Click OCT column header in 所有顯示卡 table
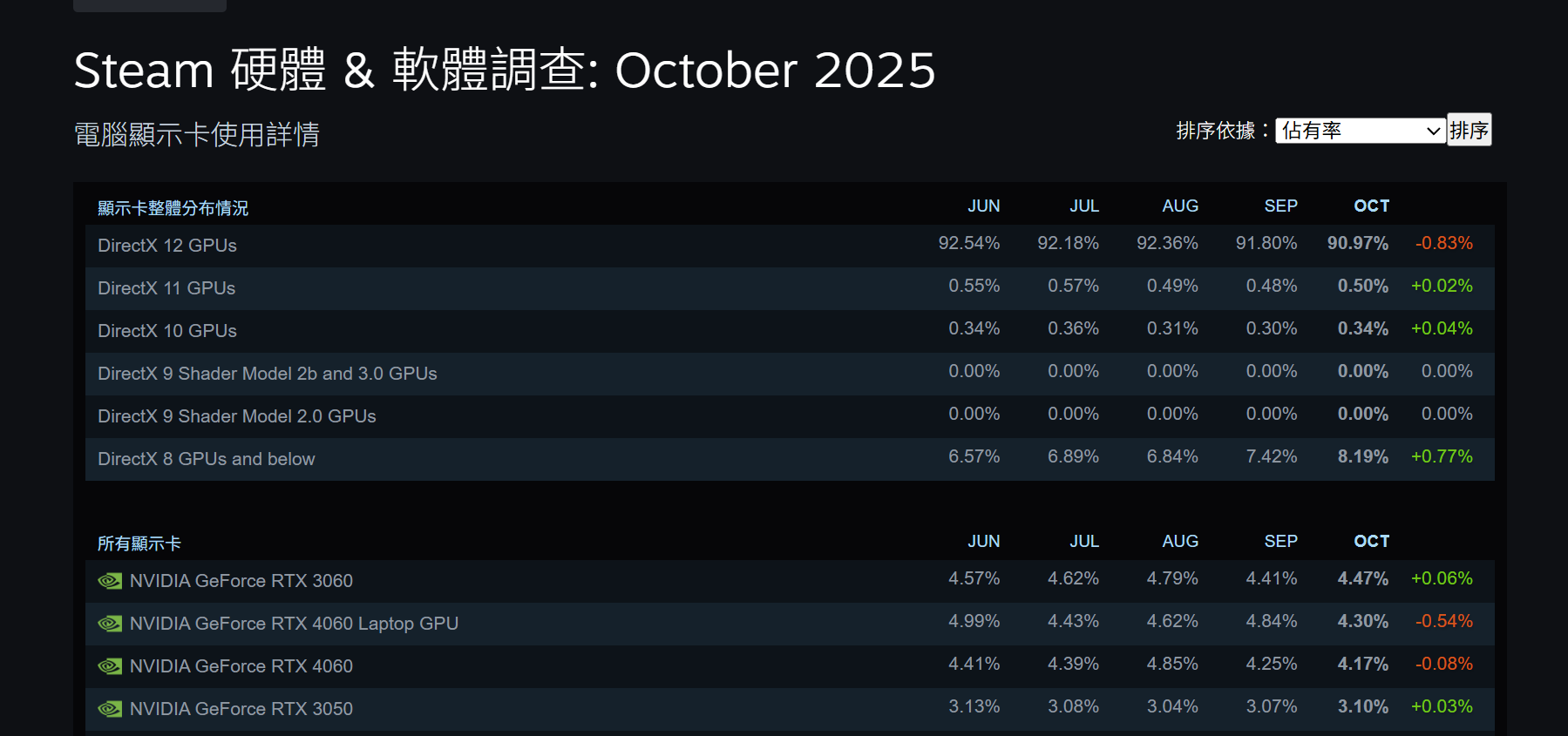This screenshot has height=736, width=1568. (1371, 542)
